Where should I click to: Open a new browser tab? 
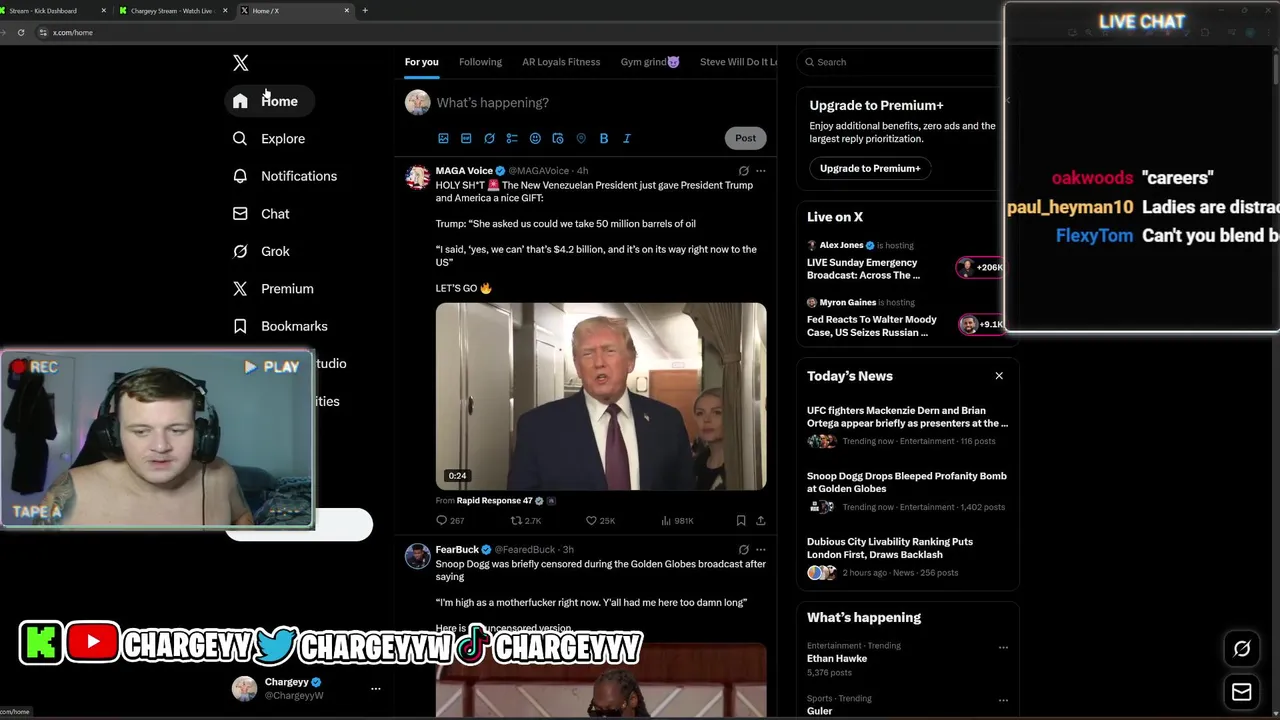[365, 11]
